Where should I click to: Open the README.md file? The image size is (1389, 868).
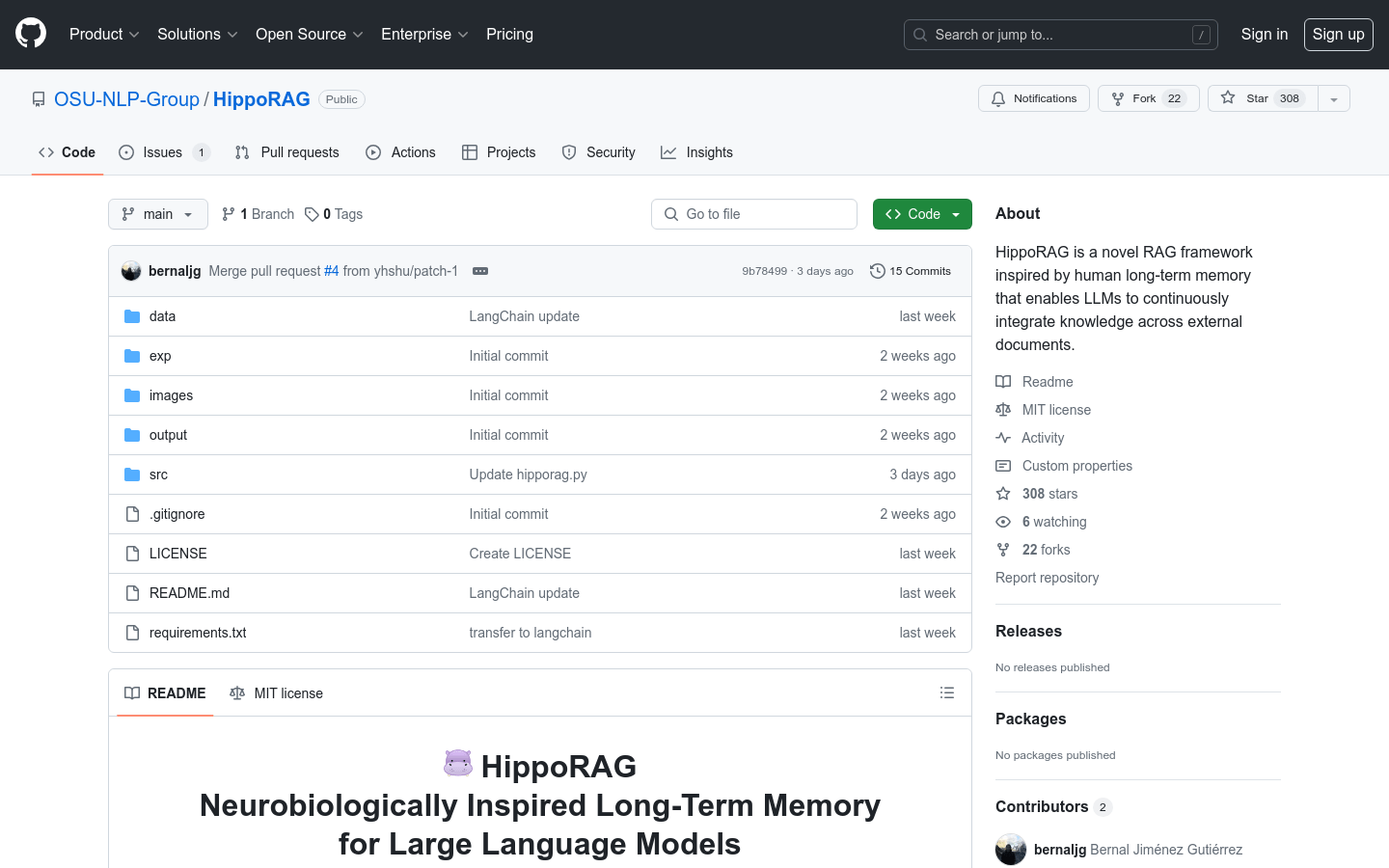pos(189,593)
